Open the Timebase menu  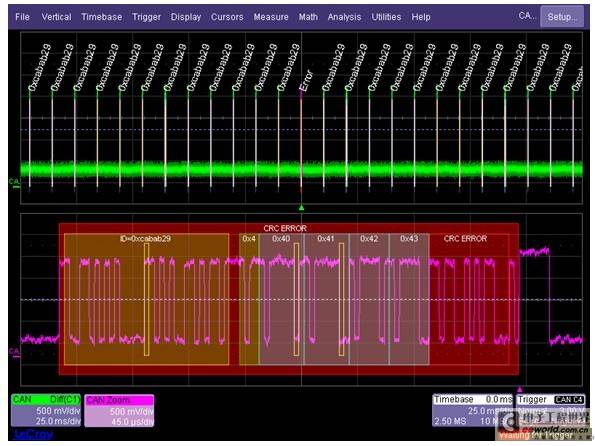pos(102,17)
